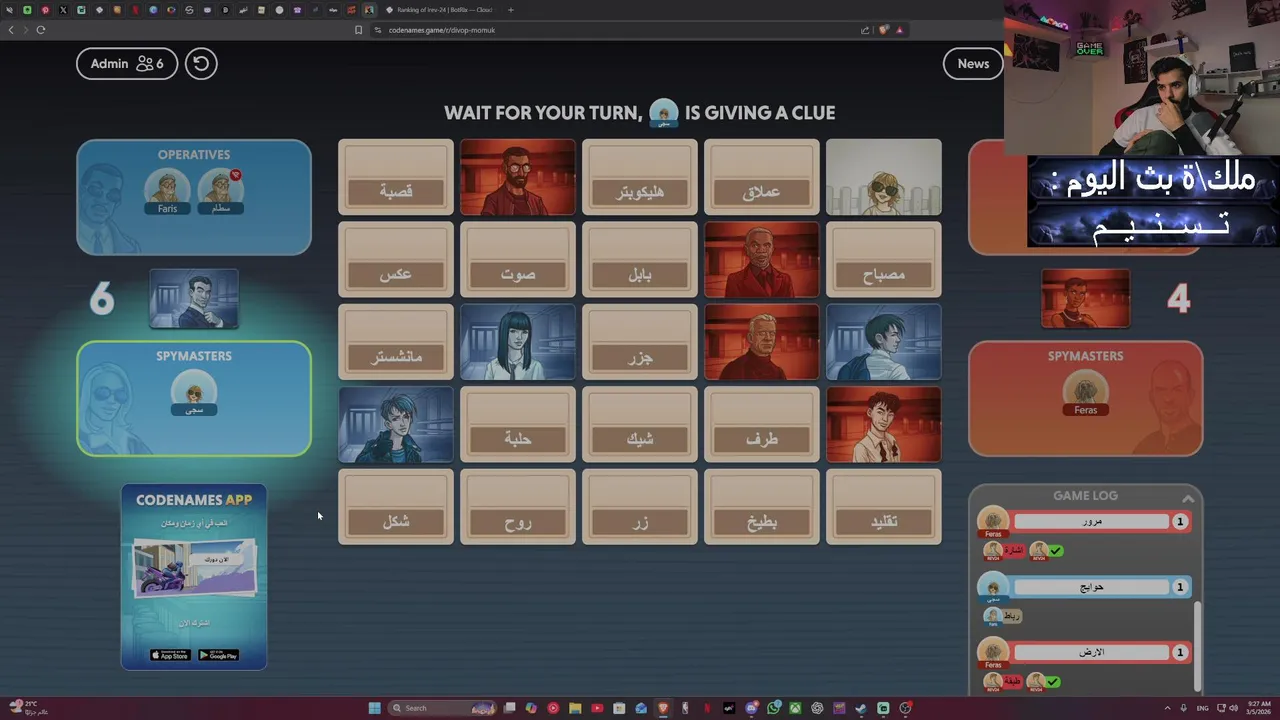Switch to the active Codenames pinned tab
Screen dimensions: 1280x720
[369, 10]
